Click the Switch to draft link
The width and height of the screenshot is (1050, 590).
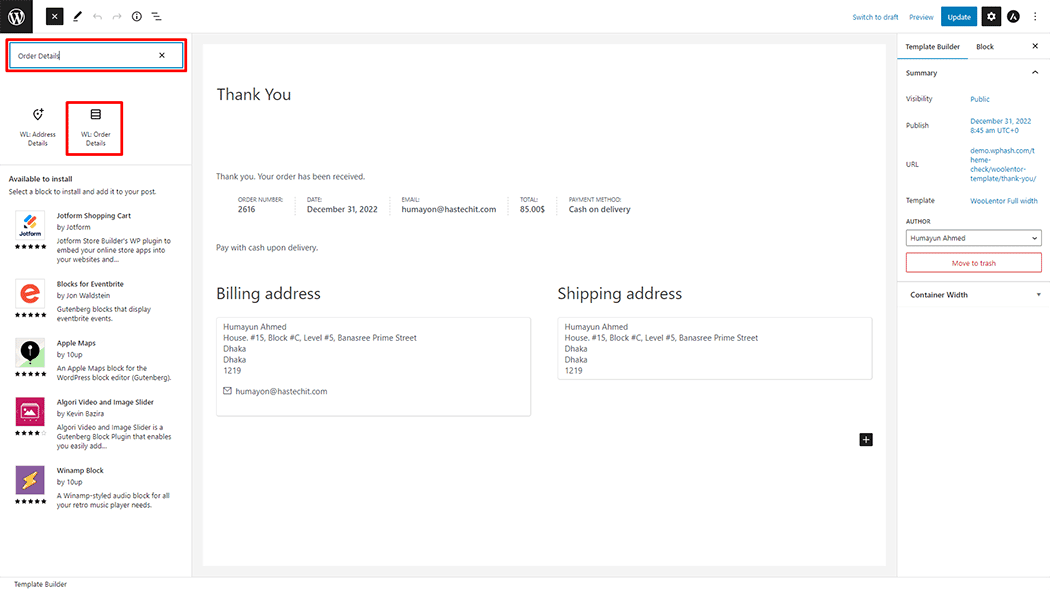click(x=875, y=17)
